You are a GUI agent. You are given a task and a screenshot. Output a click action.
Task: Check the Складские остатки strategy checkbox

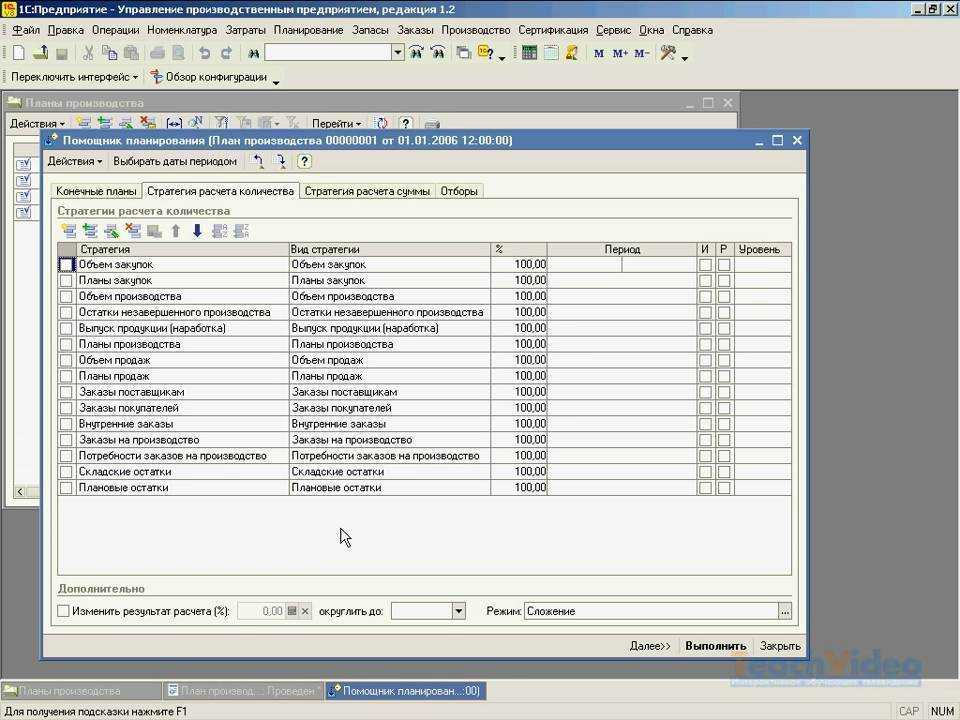pos(66,471)
